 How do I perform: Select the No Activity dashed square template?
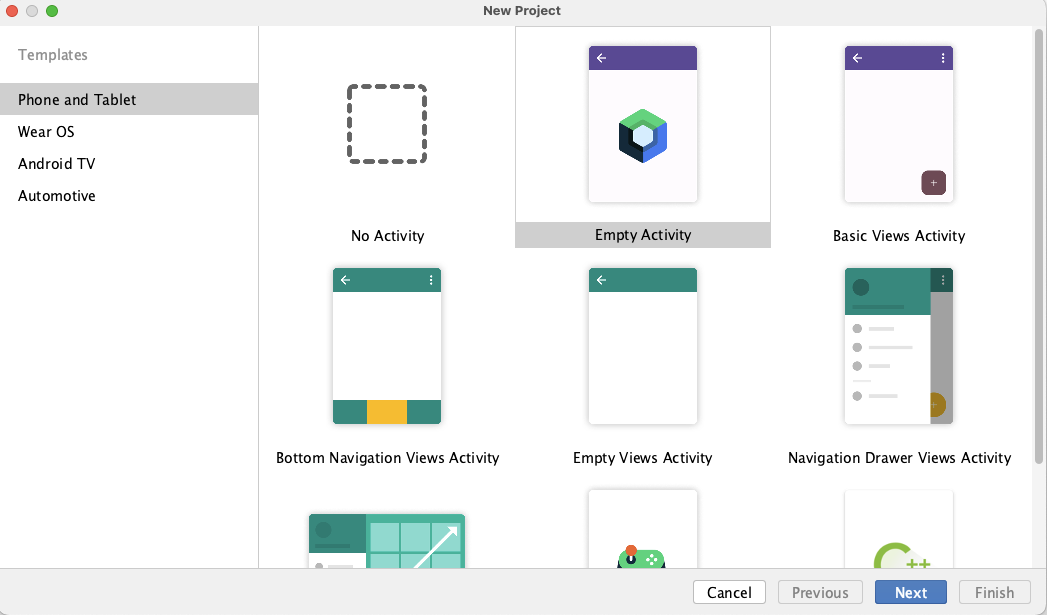(x=387, y=124)
